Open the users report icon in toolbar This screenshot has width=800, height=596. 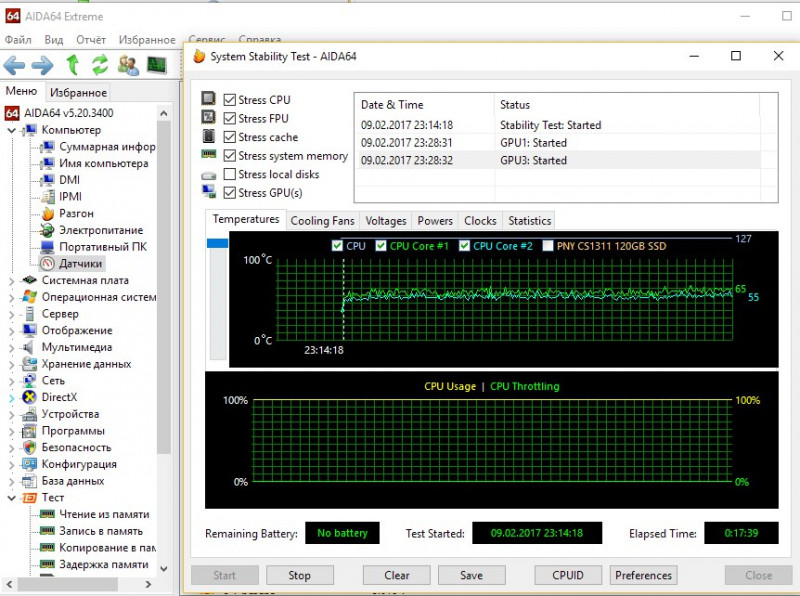pyautogui.click(x=128, y=65)
